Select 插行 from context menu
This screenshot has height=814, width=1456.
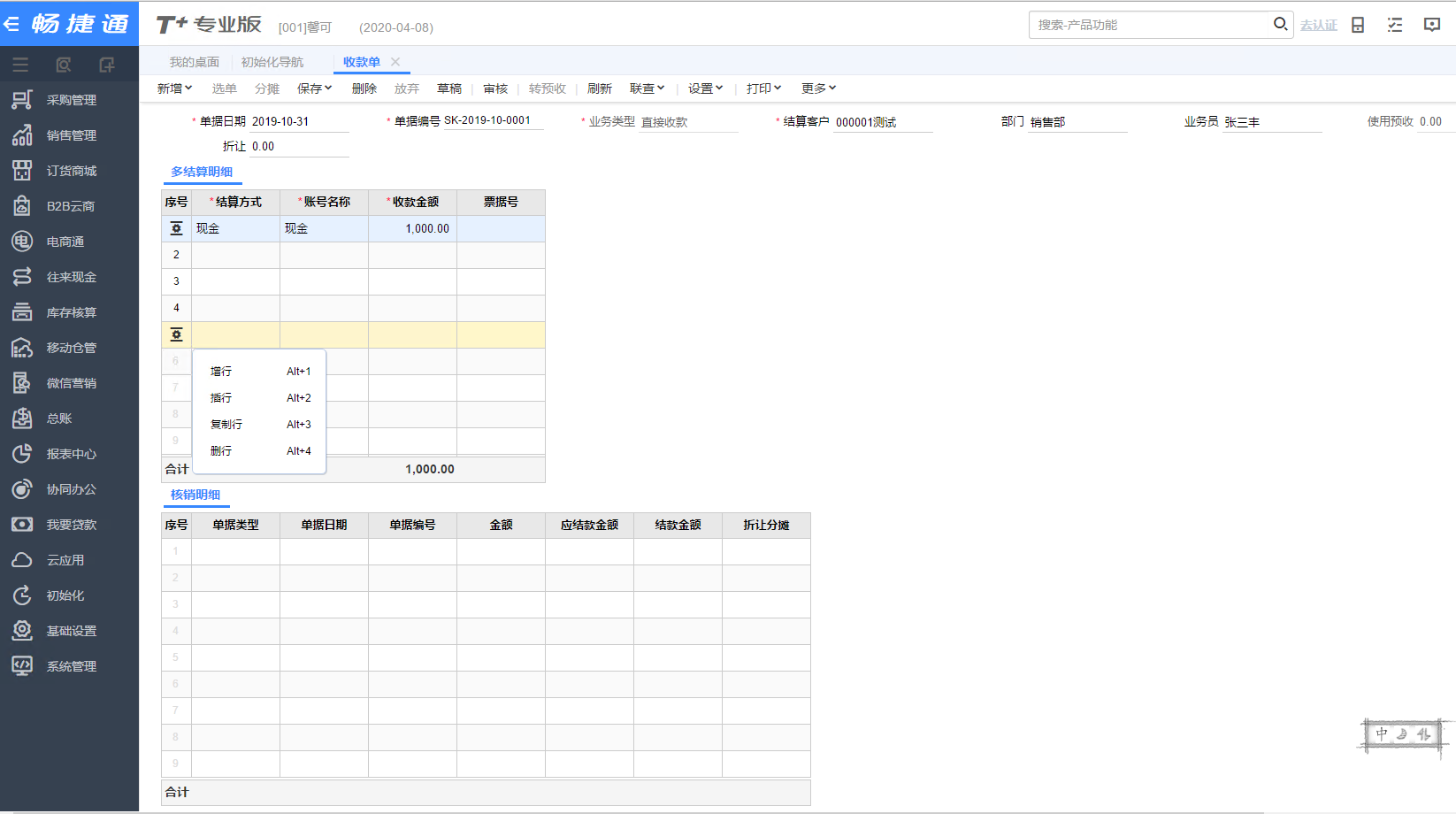[260, 398]
